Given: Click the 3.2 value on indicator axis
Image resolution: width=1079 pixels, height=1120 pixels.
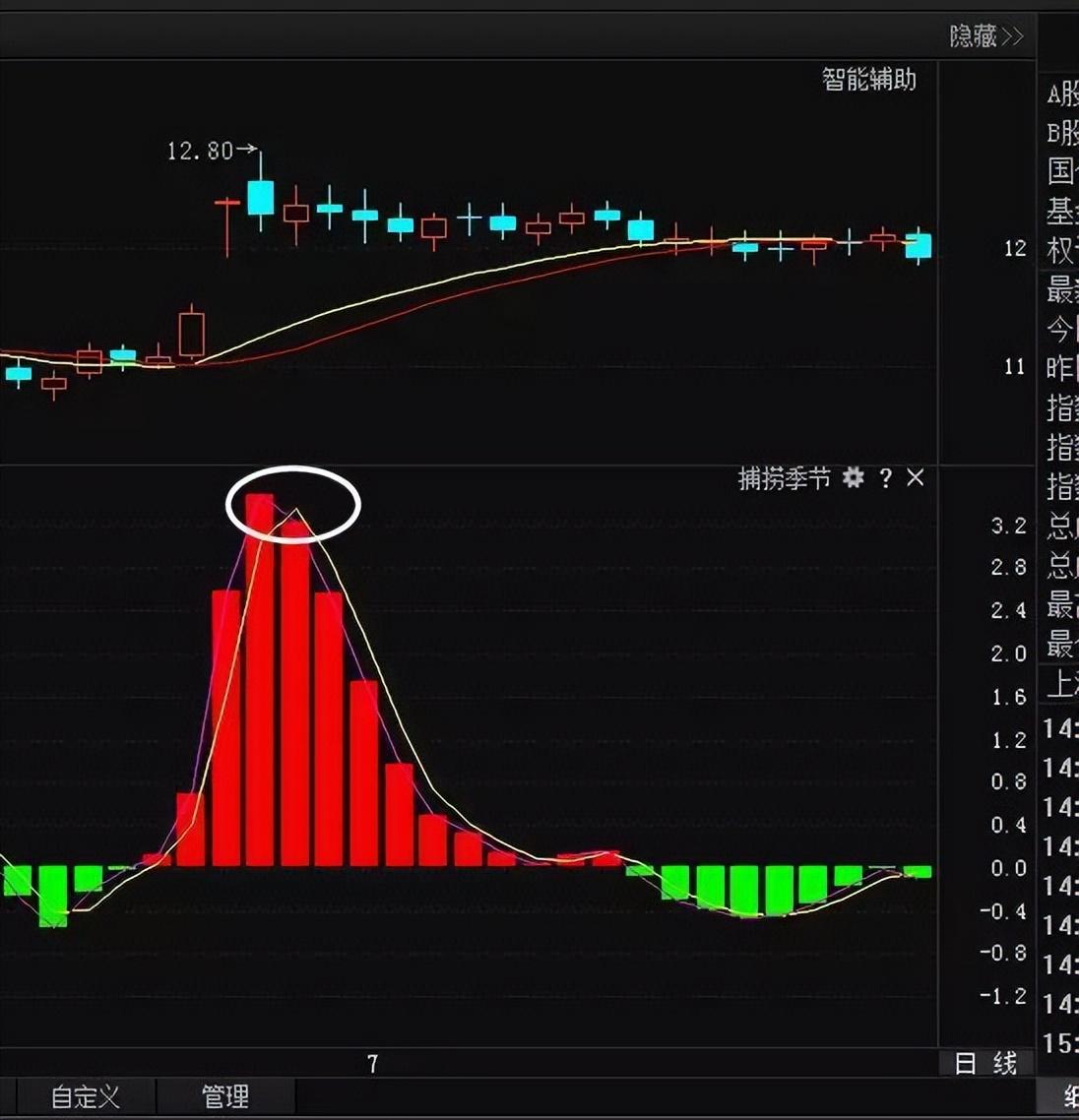Looking at the screenshot, I should point(1008,526).
